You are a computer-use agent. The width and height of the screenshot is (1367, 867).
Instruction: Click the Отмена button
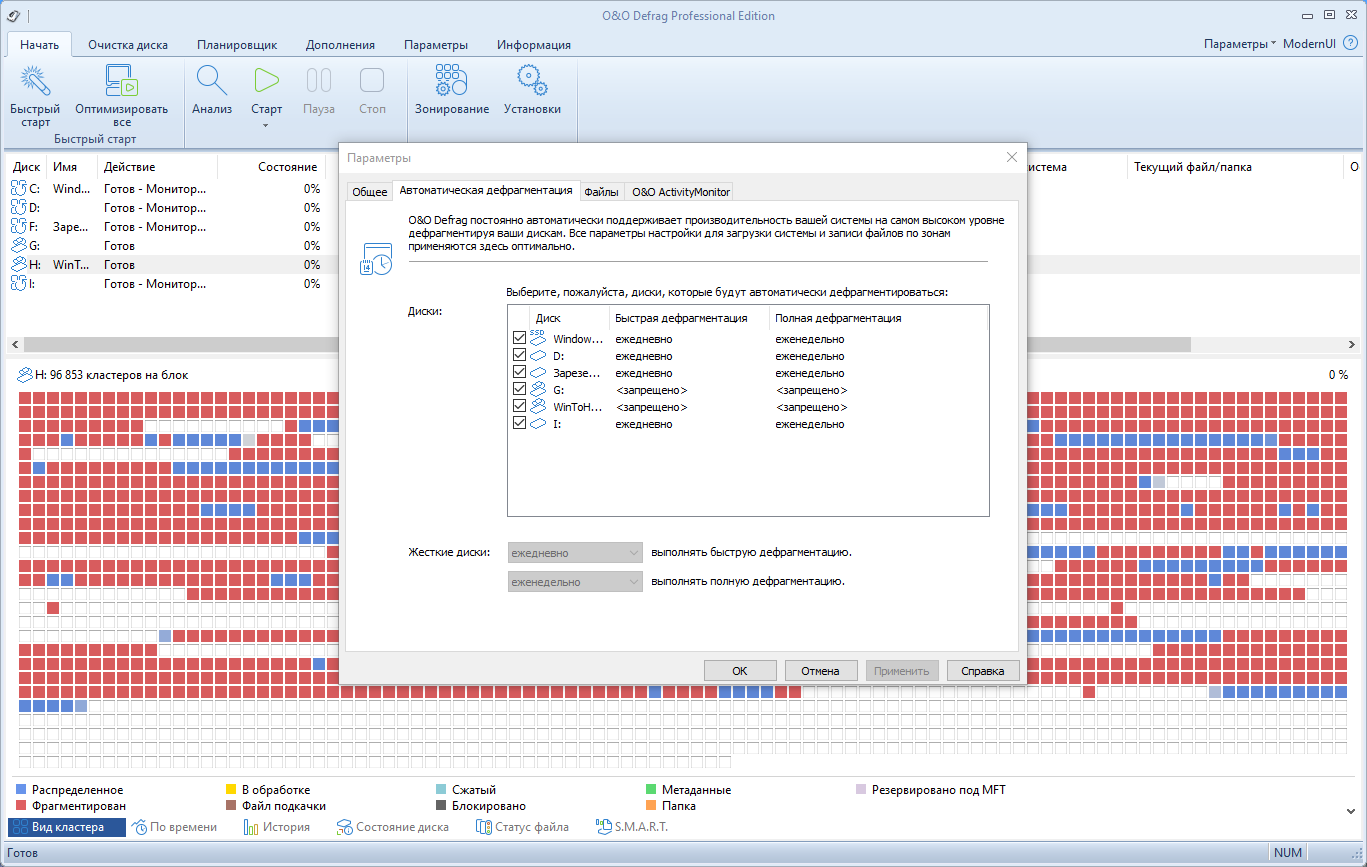(820, 671)
